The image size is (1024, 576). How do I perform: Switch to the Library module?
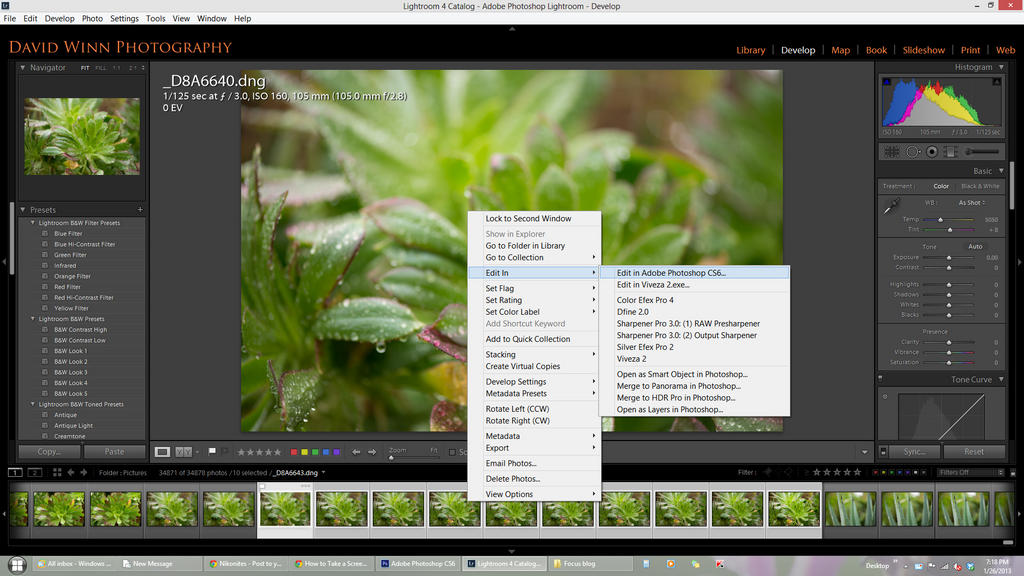click(x=750, y=50)
